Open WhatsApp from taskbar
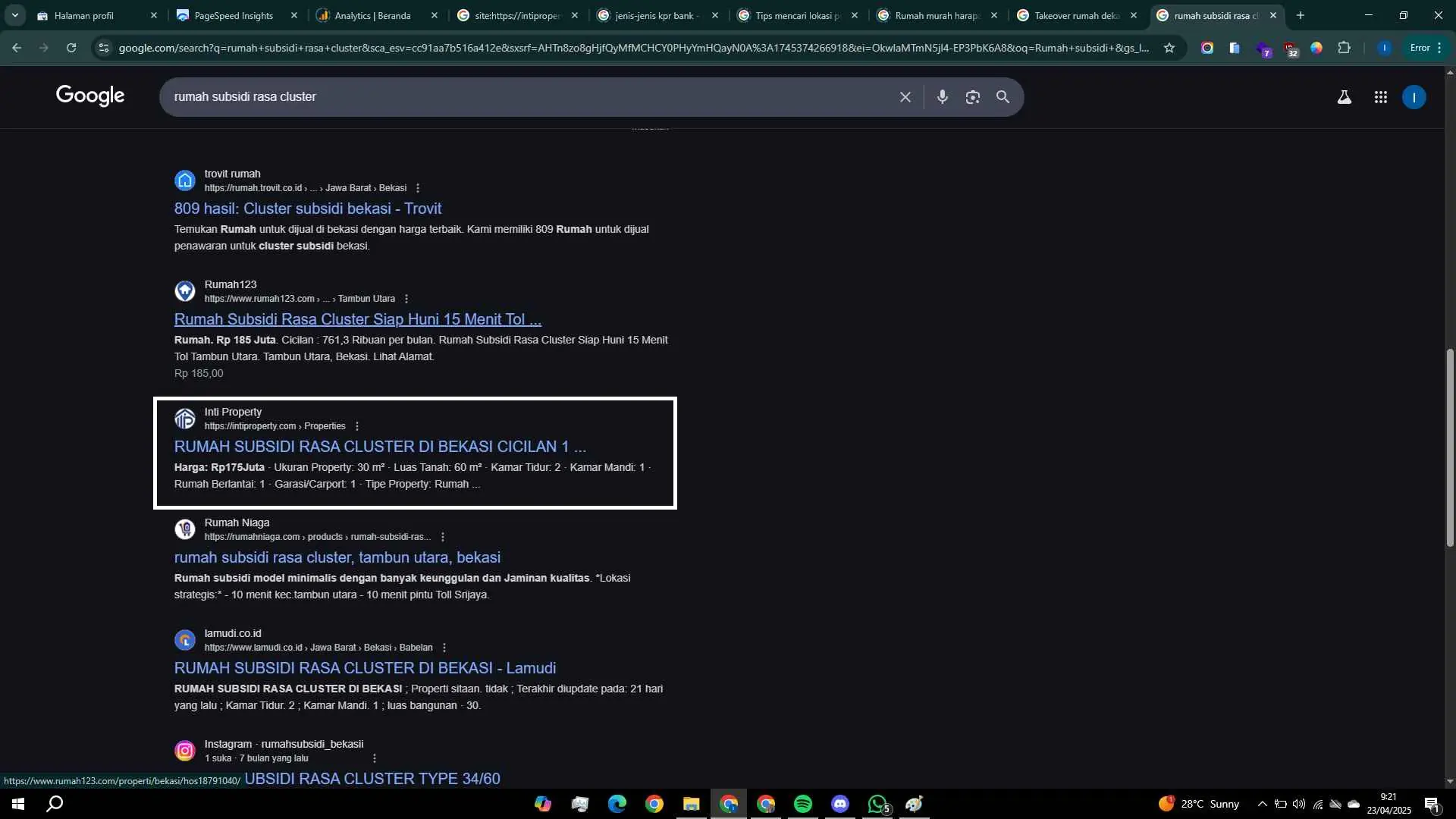This screenshot has height=819, width=1456. pyautogui.click(x=877, y=804)
